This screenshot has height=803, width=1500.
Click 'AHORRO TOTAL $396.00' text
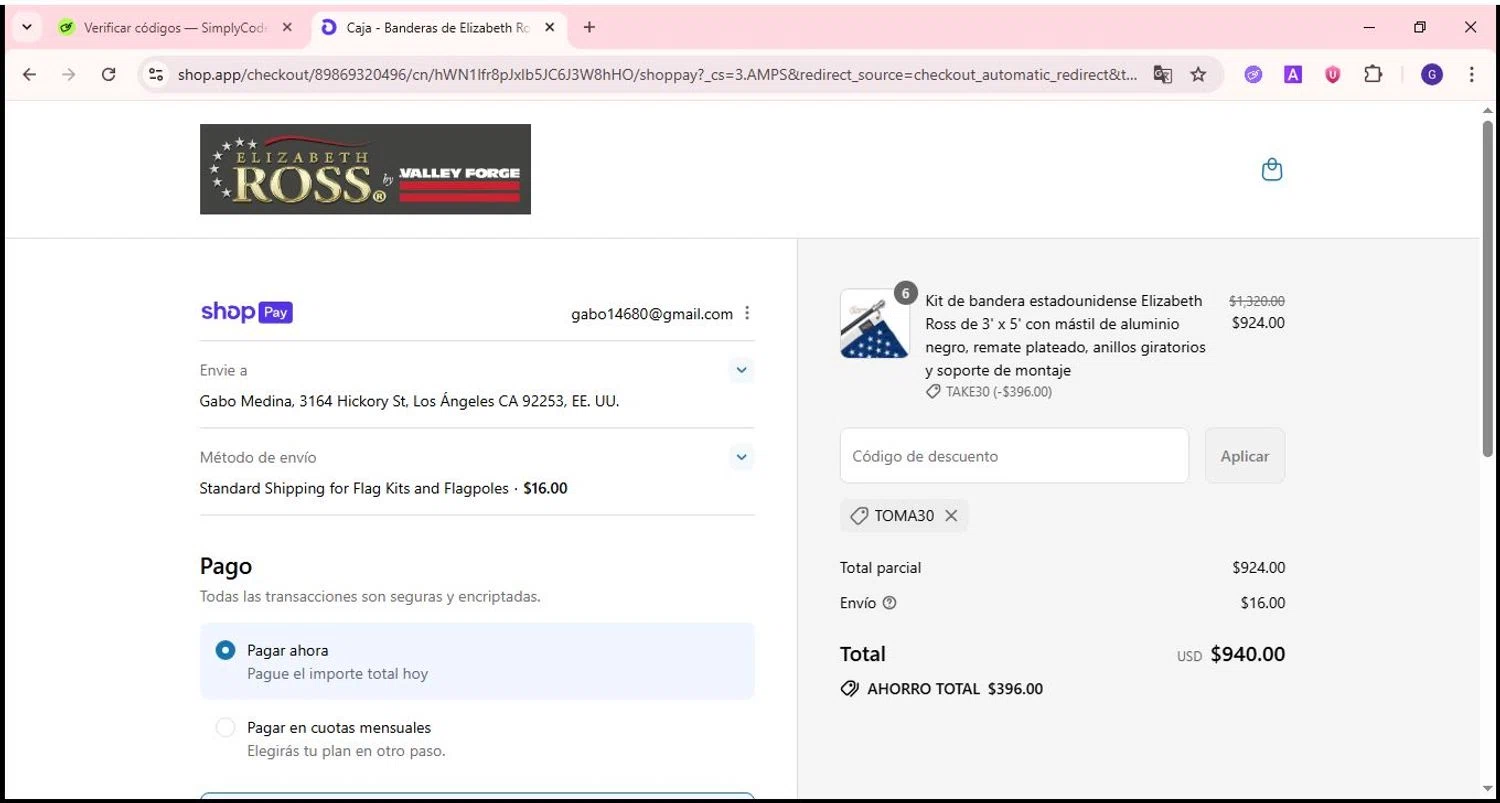click(x=955, y=689)
